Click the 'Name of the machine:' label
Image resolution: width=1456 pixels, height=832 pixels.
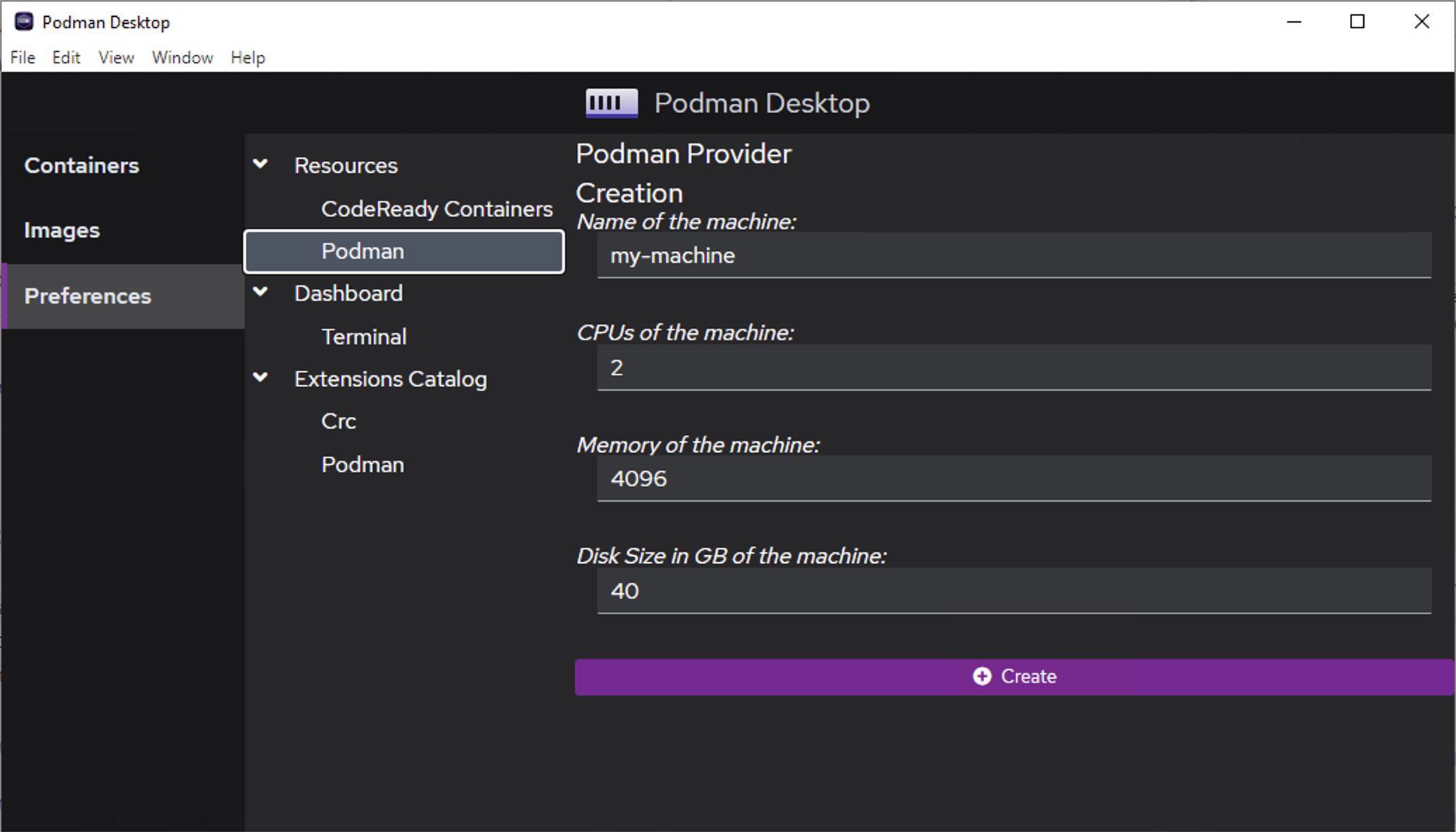tap(687, 222)
